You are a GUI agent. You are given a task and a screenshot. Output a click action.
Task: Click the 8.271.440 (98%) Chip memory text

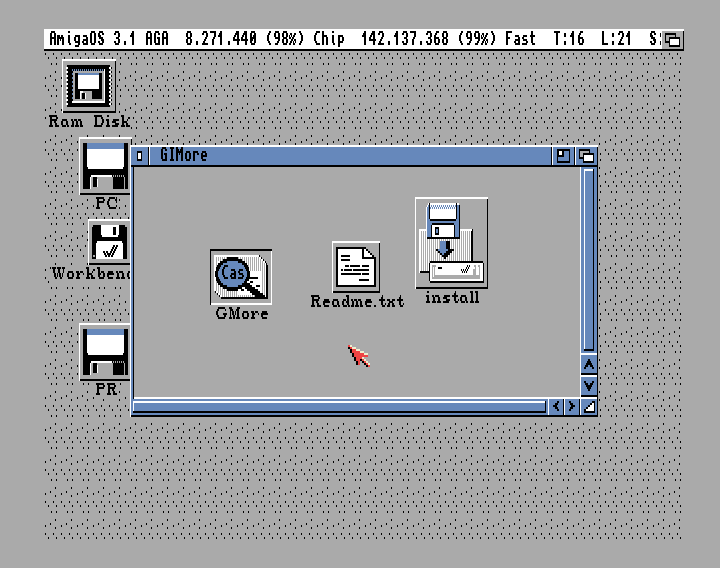[265, 39]
